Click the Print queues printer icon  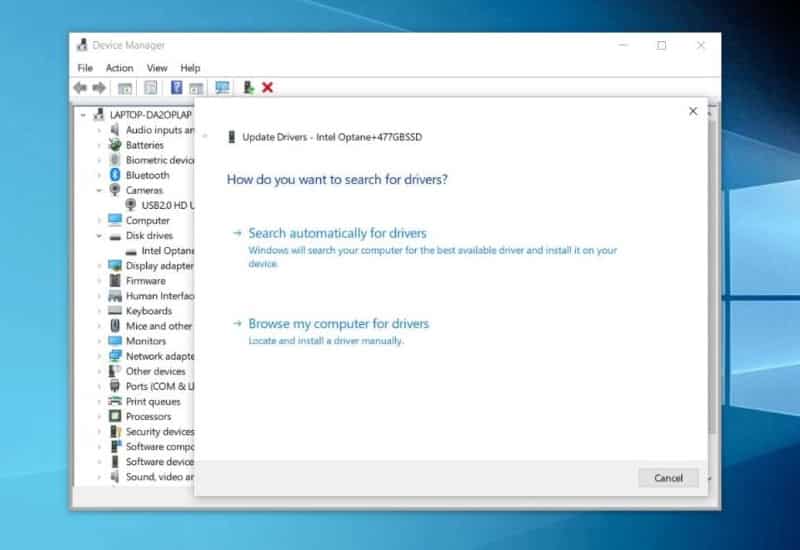(115, 401)
